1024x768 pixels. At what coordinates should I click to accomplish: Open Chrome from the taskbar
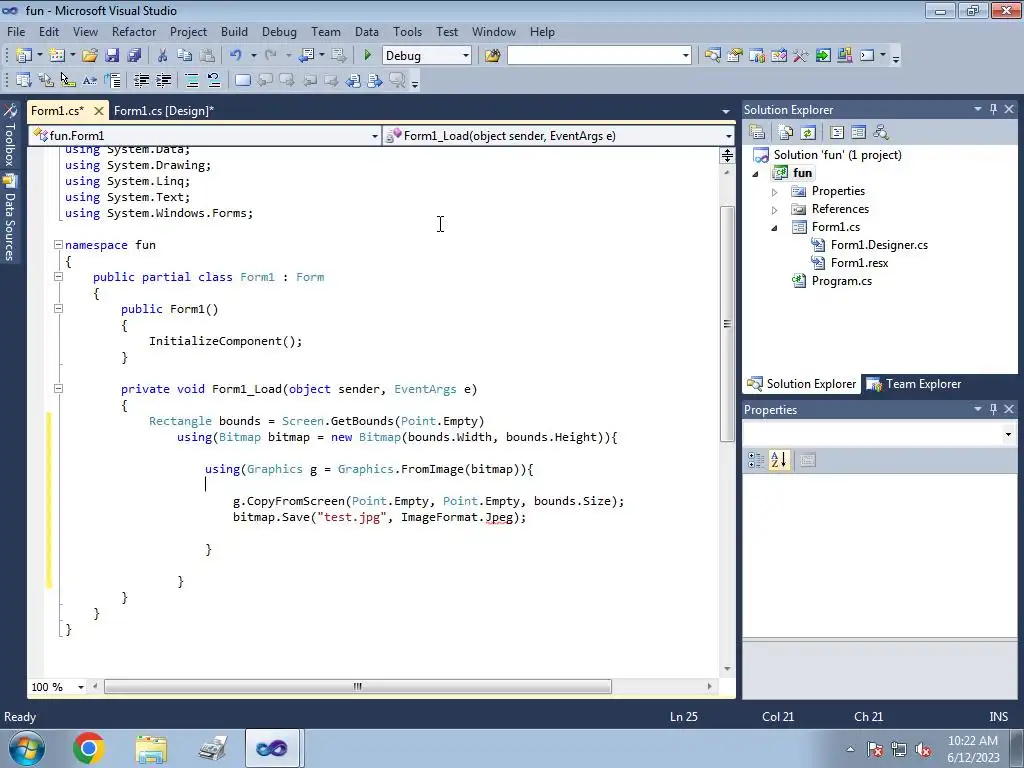(89, 748)
